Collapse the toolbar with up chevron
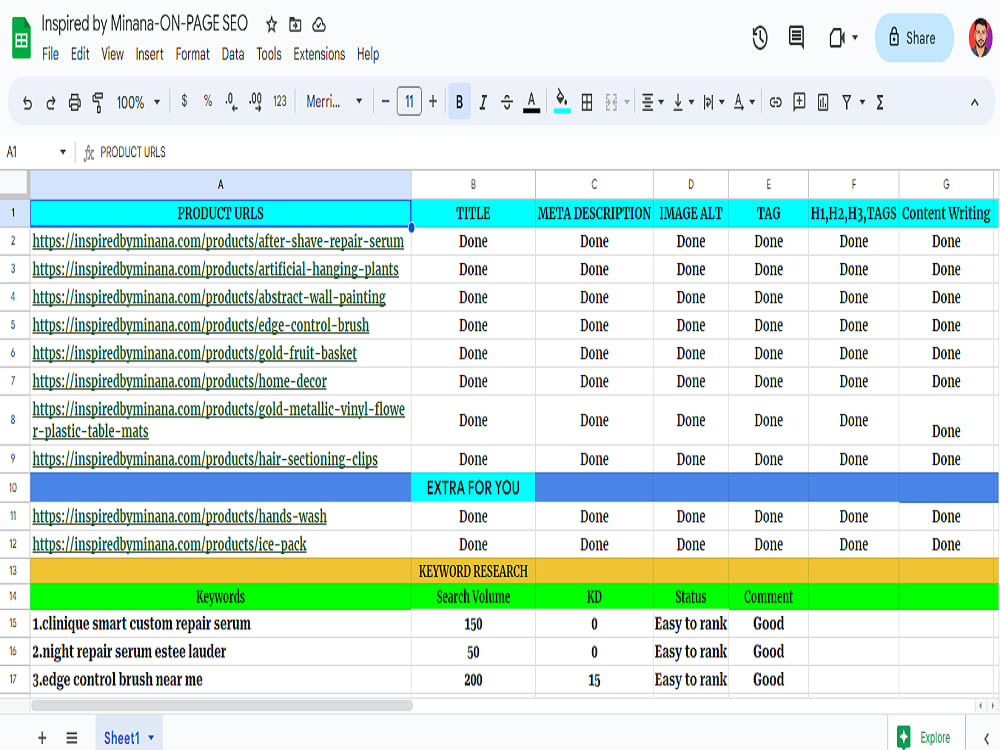The width and height of the screenshot is (1000, 750). pyautogui.click(x=974, y=102)
